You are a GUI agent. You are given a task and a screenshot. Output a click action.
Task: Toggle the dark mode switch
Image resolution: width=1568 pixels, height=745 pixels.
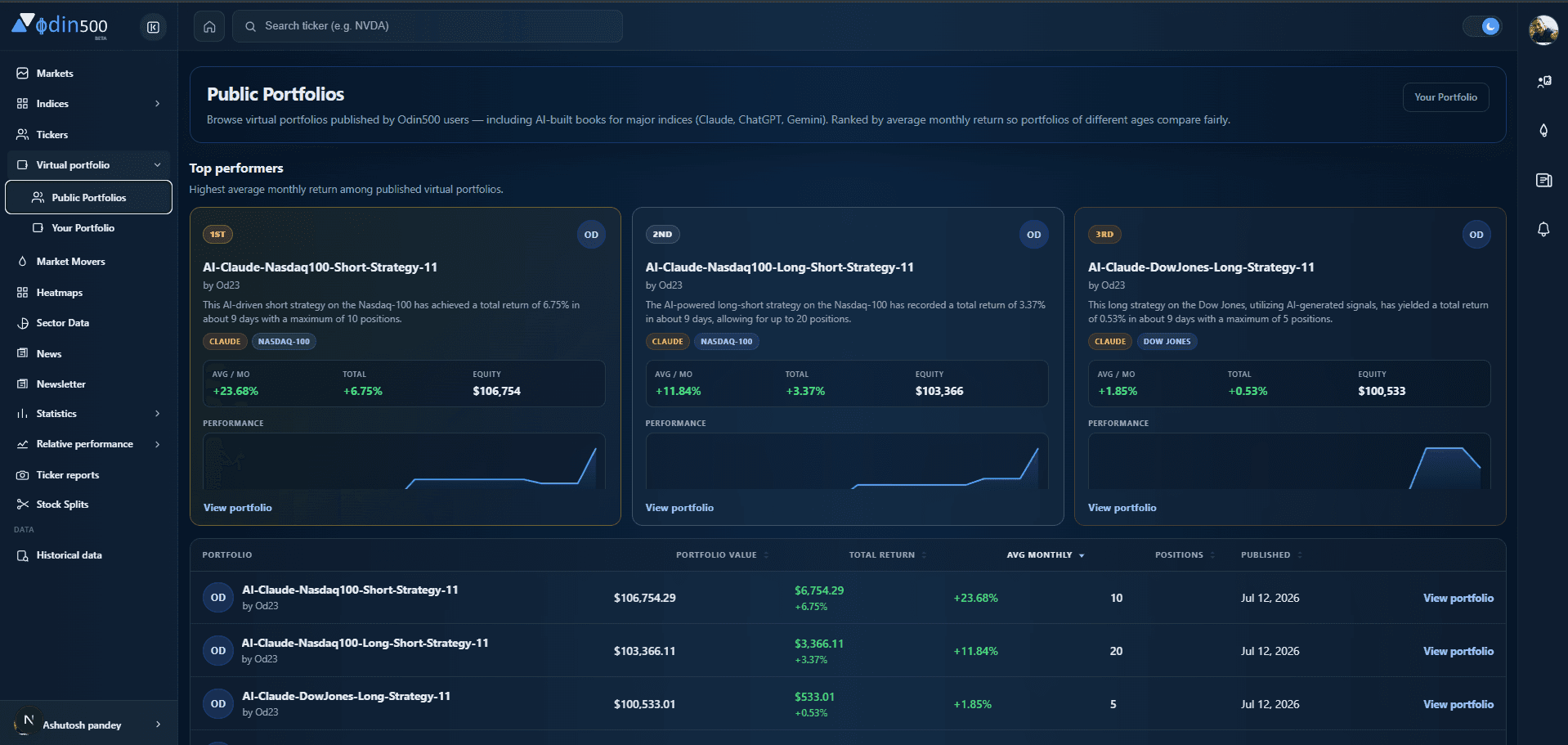tap(1481, 26)
